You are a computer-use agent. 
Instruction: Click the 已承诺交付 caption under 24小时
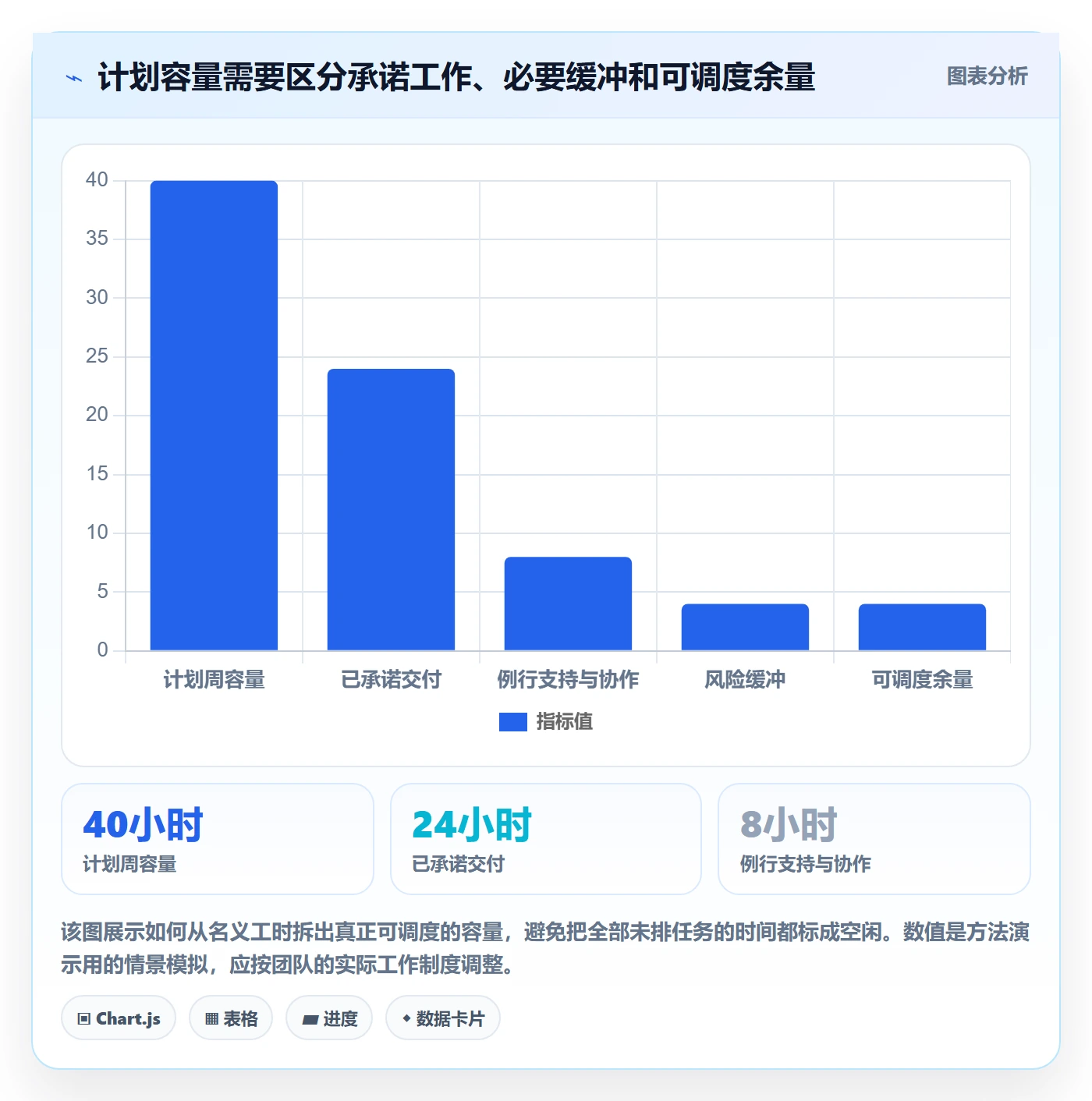tap(459, 864)
